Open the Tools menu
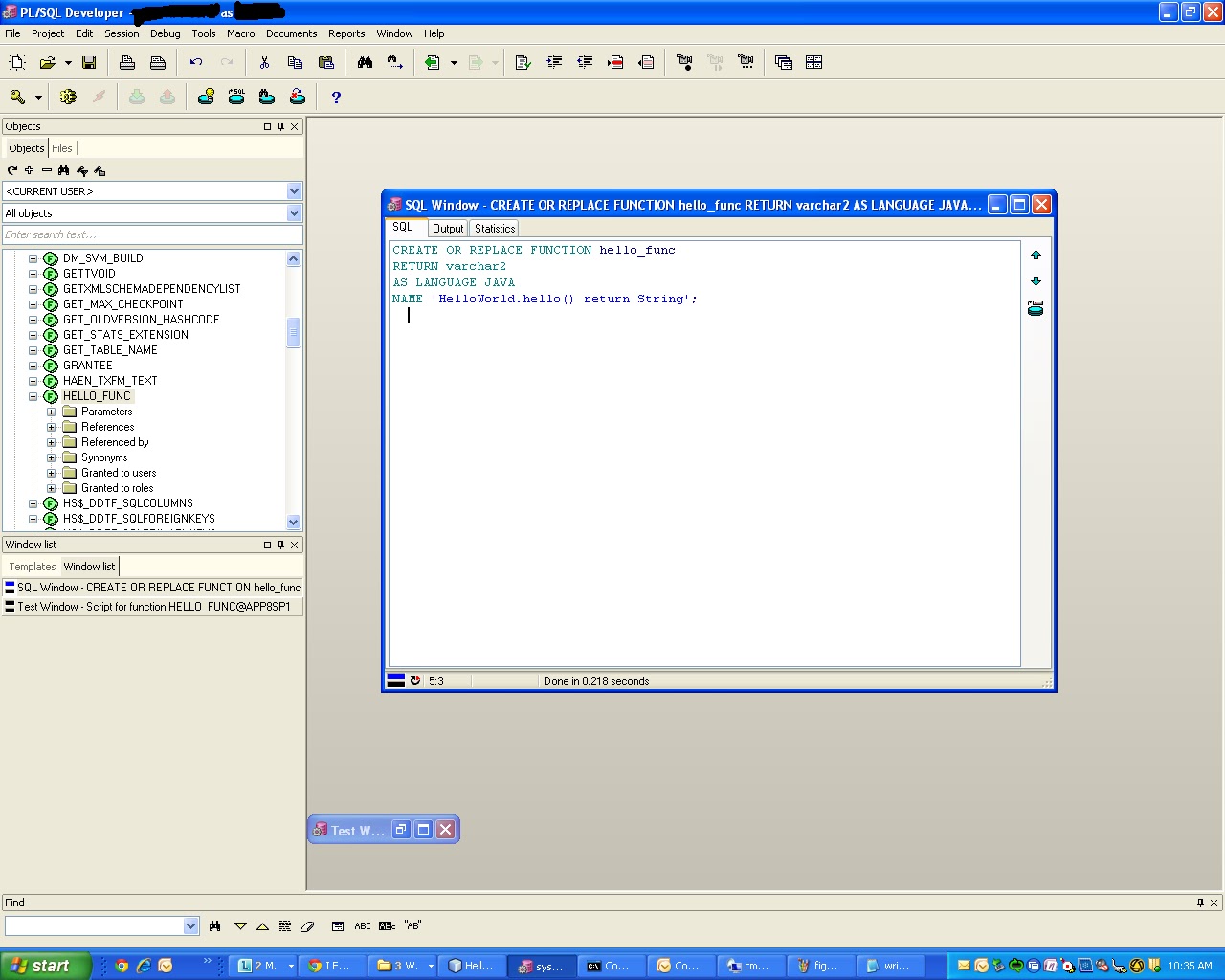The image size is (1225, 980). point(203,33)
